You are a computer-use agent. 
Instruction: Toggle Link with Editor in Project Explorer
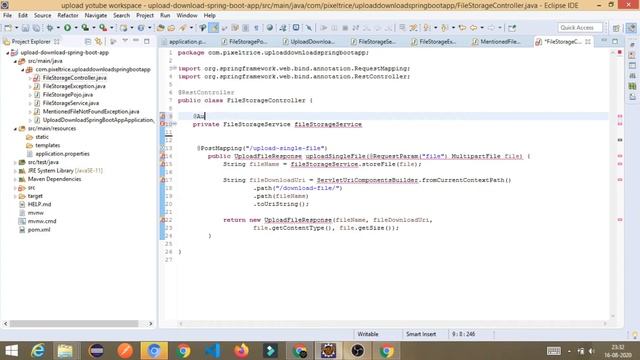(x=99, y=41)
